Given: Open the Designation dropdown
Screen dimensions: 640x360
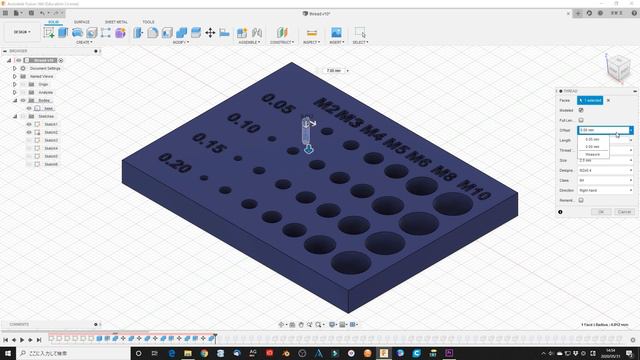Looking at the screenshot, I should (x=606, y=170).
